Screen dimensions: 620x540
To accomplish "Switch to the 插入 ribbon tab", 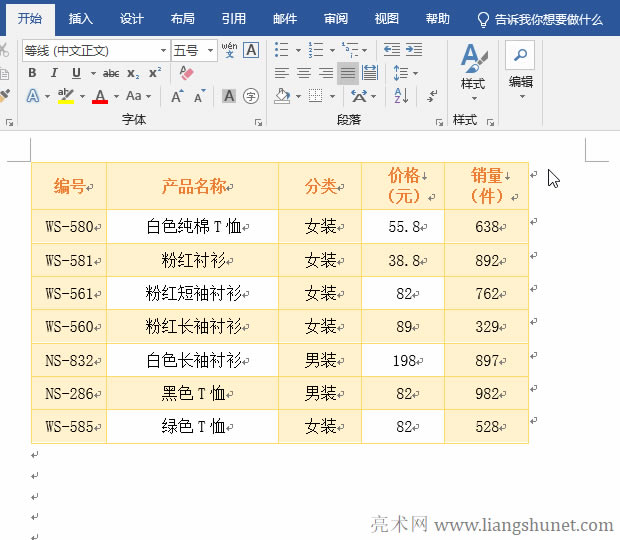I will coord(81,19).
